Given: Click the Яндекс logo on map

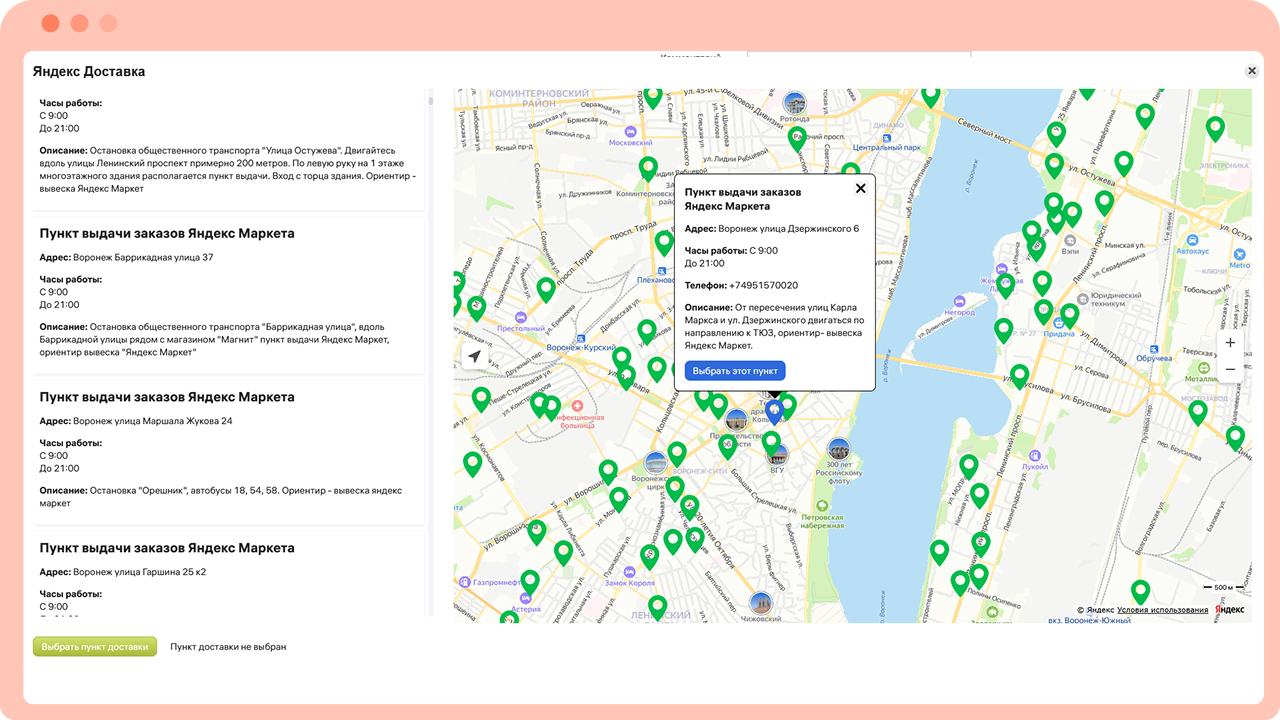Looking at the screenshot, I should point(1230,610).
